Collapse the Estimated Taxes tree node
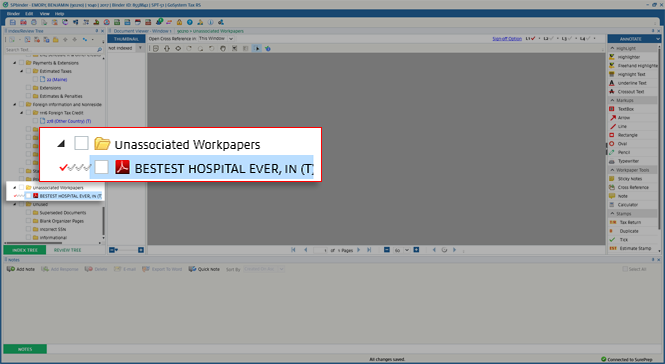 pos(22,71)
